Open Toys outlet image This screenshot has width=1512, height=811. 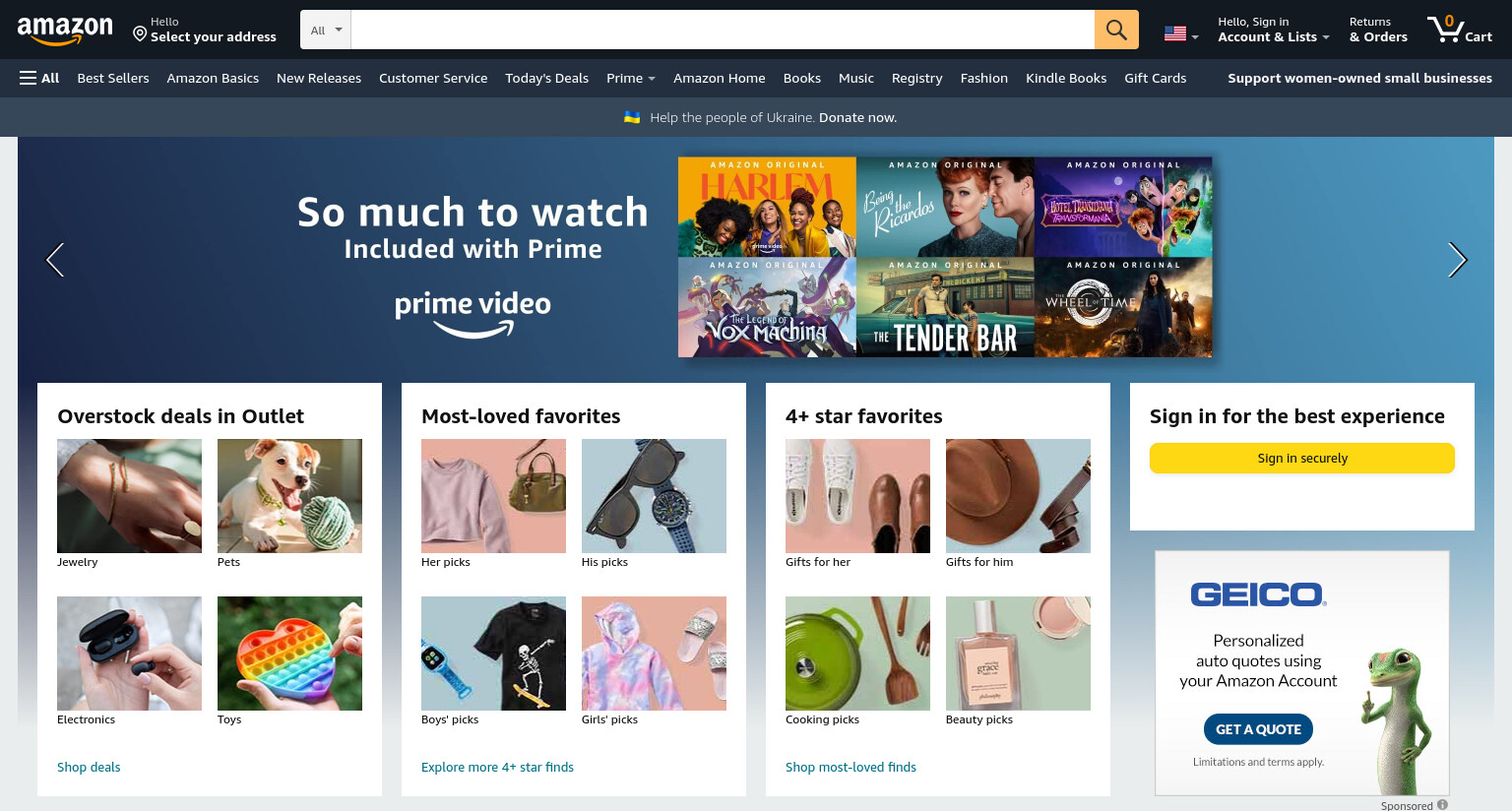[x=289, y=654]
